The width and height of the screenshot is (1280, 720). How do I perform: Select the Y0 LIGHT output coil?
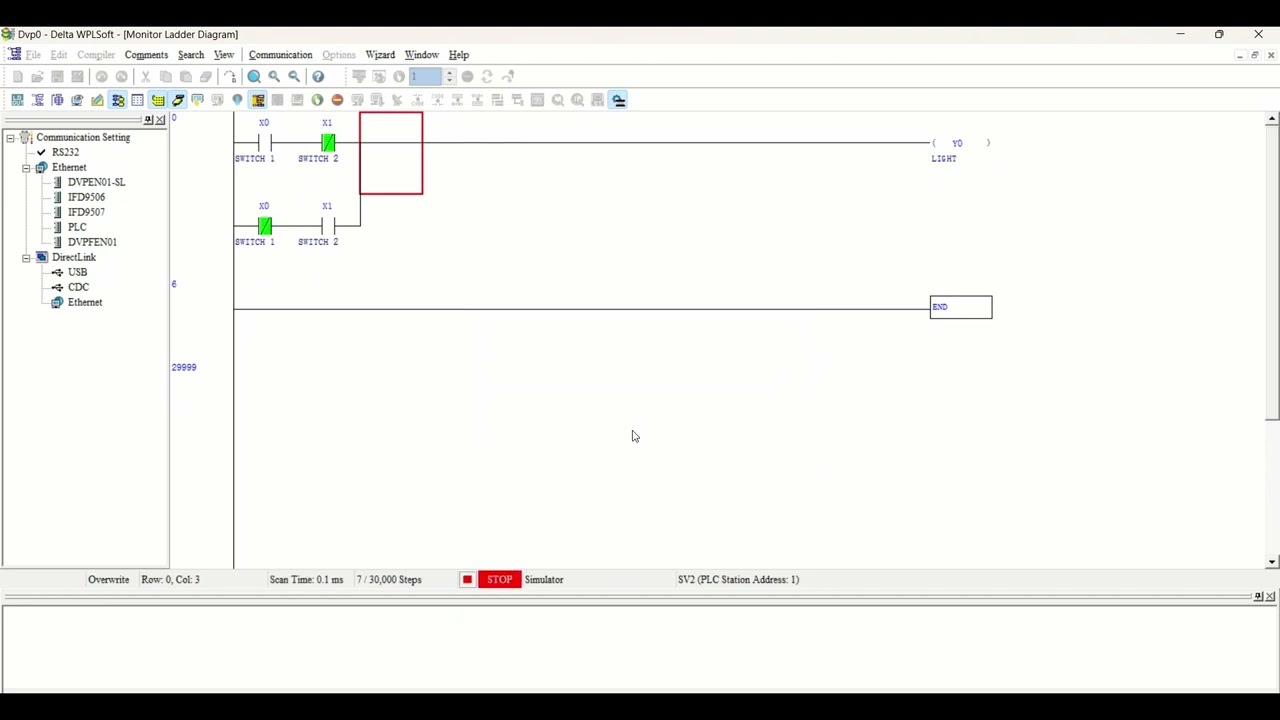coord(960,143)
